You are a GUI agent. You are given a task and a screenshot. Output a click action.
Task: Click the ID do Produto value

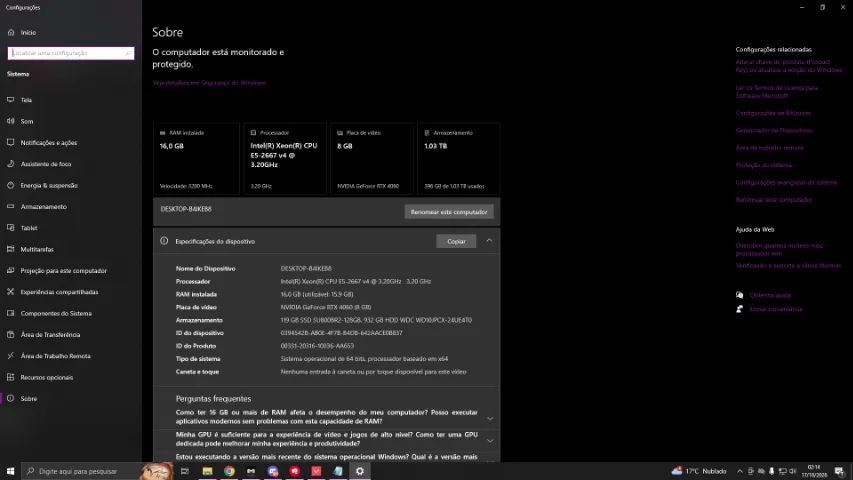pyautogui.click(x=317, y=346)
